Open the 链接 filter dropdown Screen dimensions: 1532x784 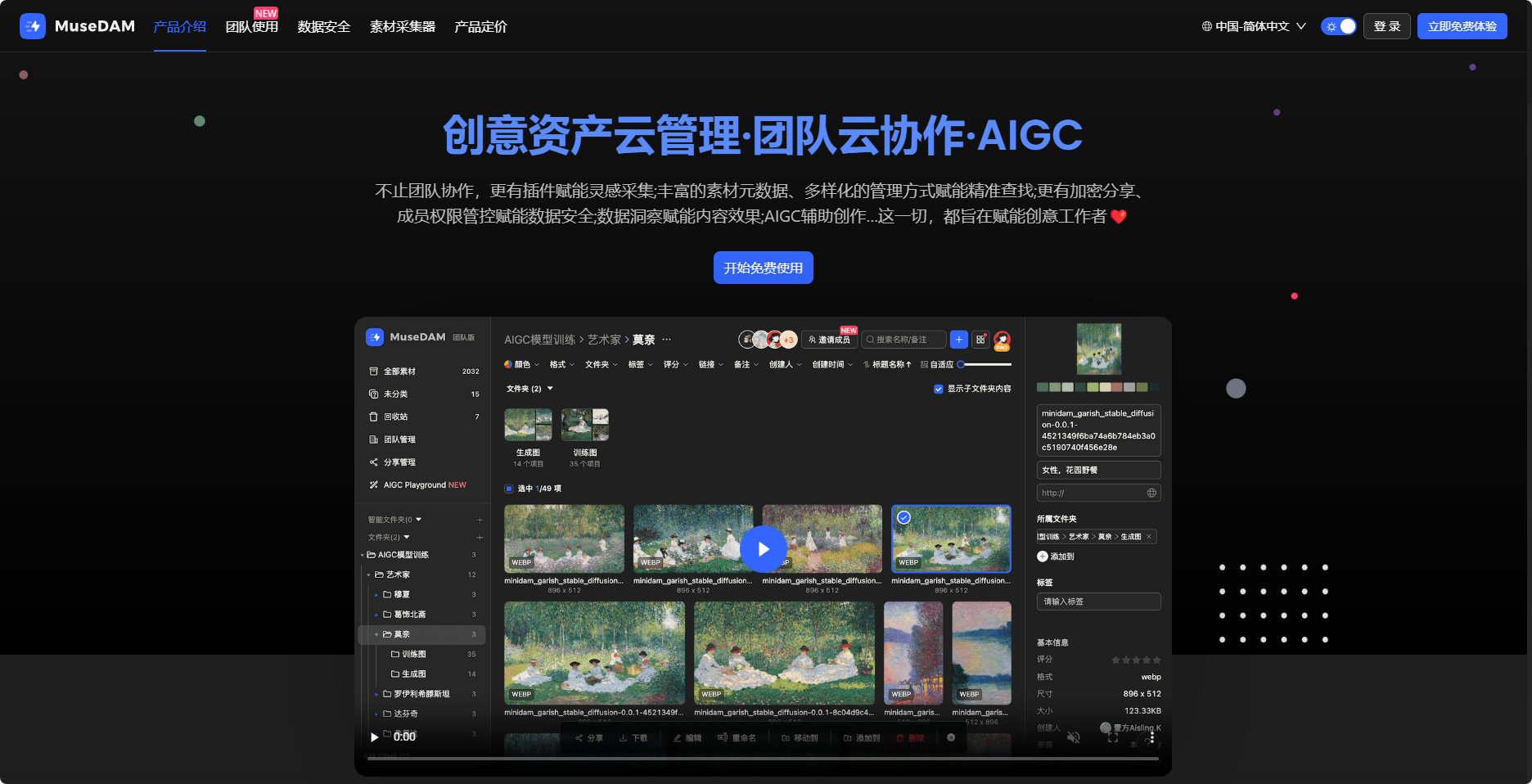coord(711,364)
